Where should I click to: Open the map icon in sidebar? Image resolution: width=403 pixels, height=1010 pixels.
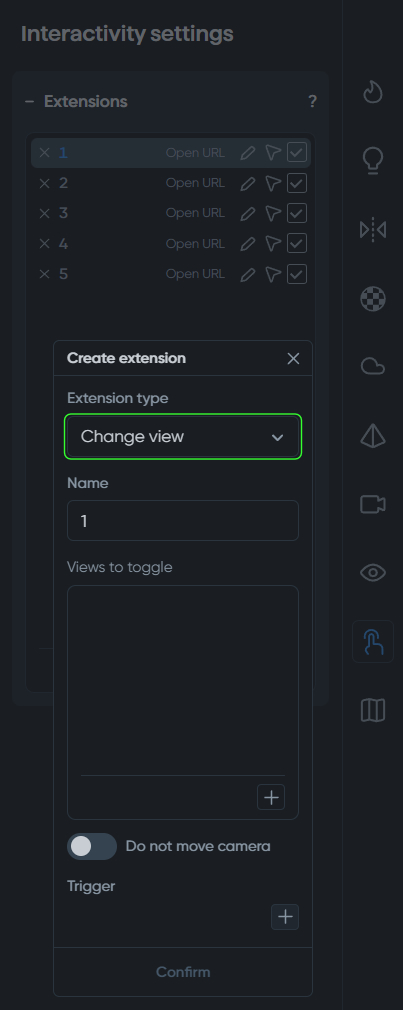pos(373,710)
